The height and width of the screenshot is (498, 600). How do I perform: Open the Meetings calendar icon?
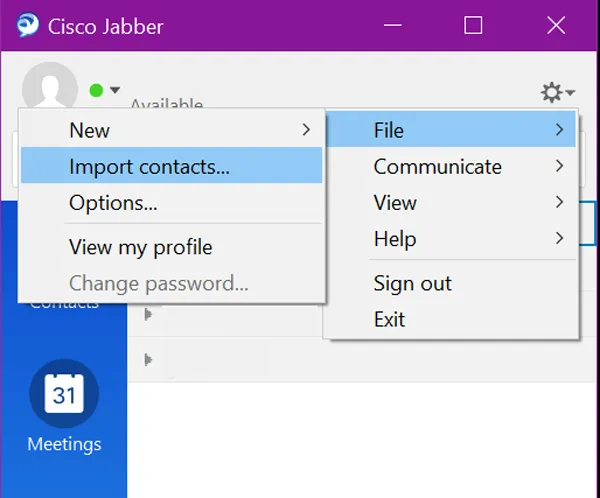[64, 395]
